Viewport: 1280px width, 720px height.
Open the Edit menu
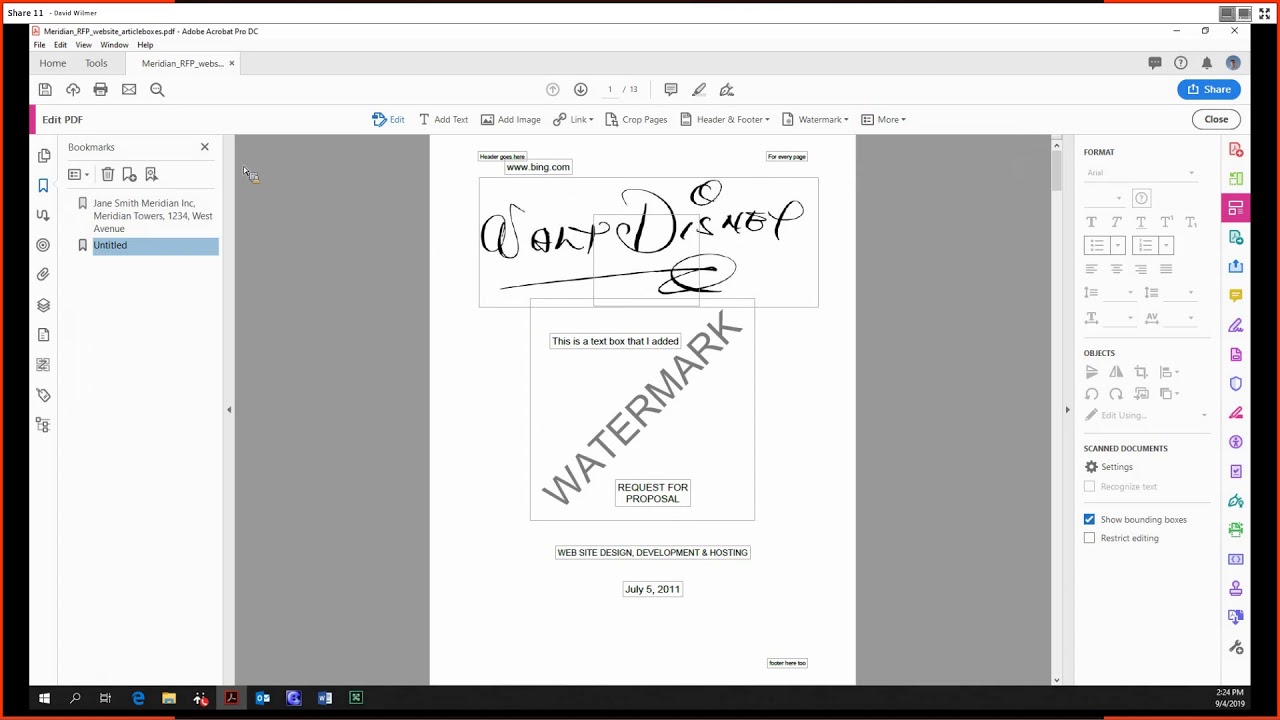coord(60,45)
